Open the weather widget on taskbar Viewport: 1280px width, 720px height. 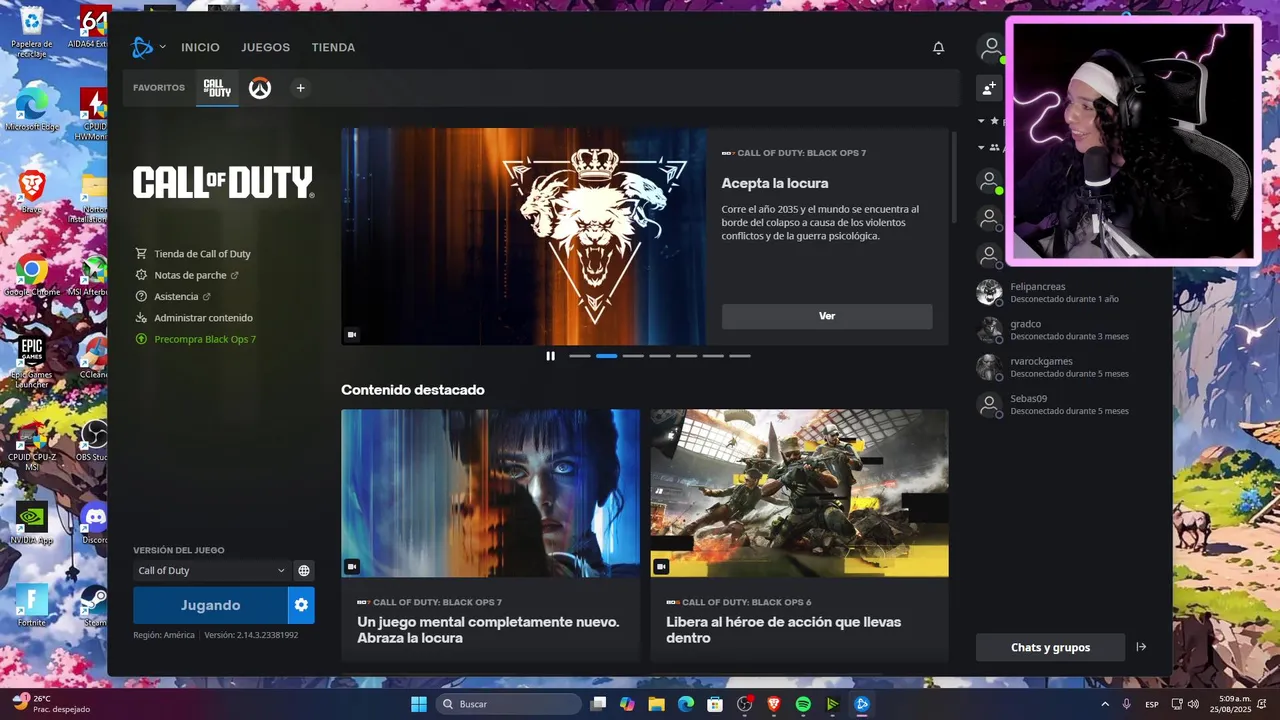[48, 704]
